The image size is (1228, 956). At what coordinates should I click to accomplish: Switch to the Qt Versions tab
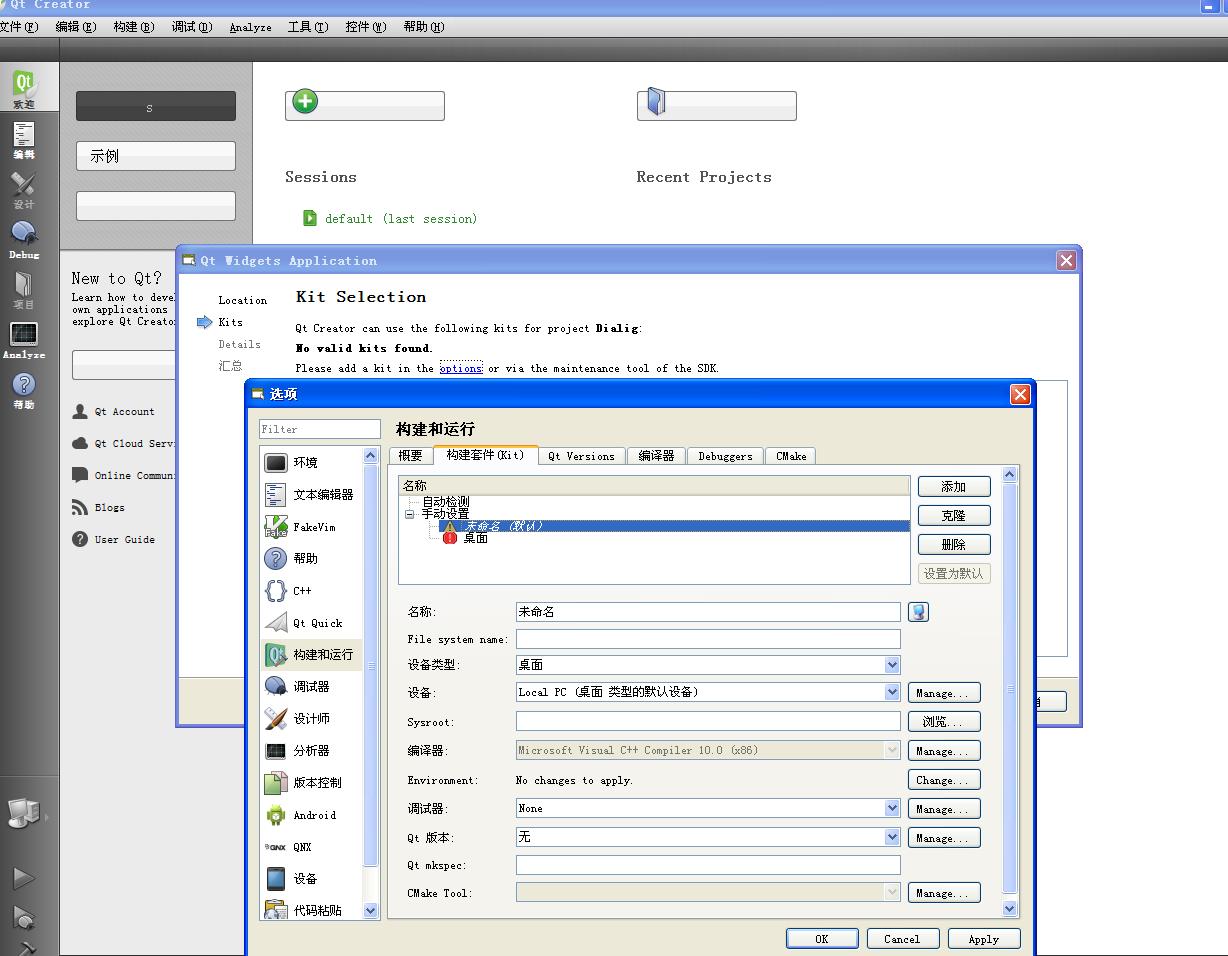tap(581, 456)
